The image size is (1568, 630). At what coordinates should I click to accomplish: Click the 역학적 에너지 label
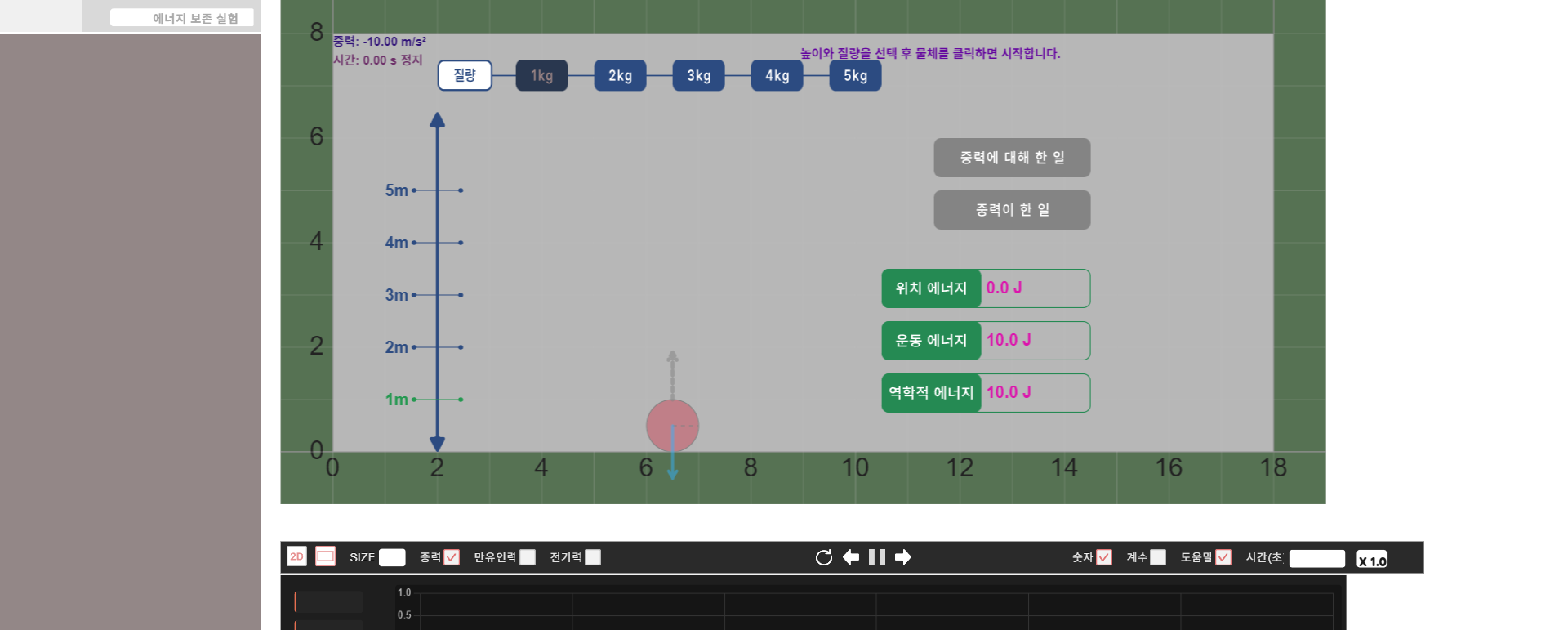[931, 393]
